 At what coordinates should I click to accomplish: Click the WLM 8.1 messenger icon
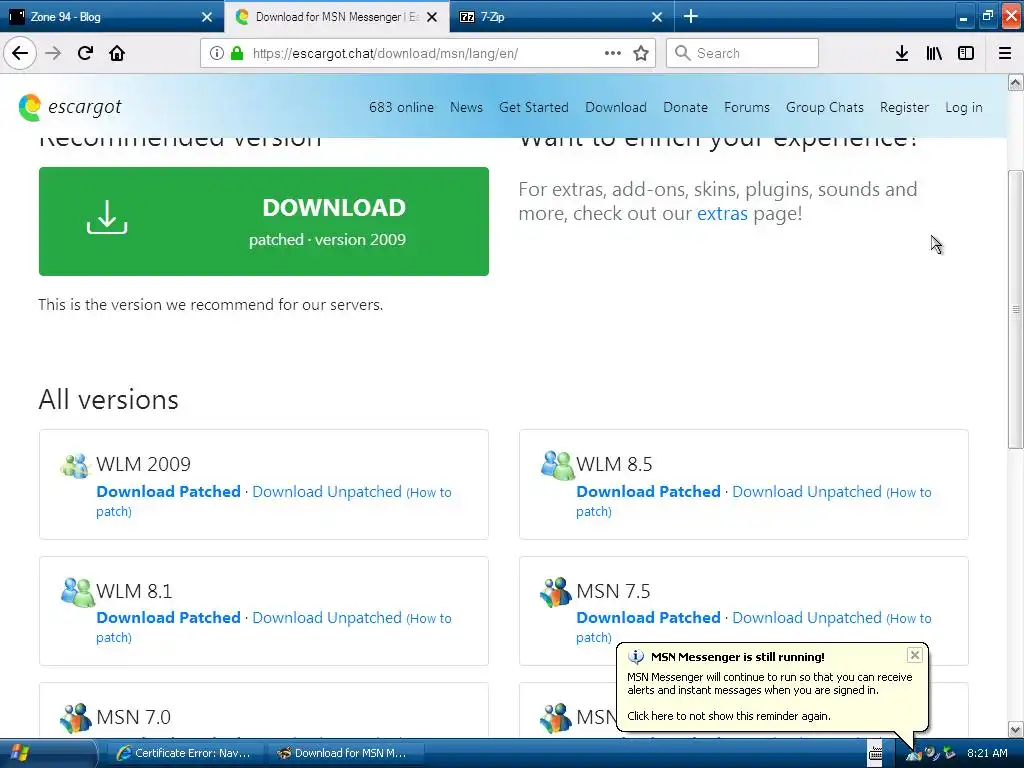[77, 592]
